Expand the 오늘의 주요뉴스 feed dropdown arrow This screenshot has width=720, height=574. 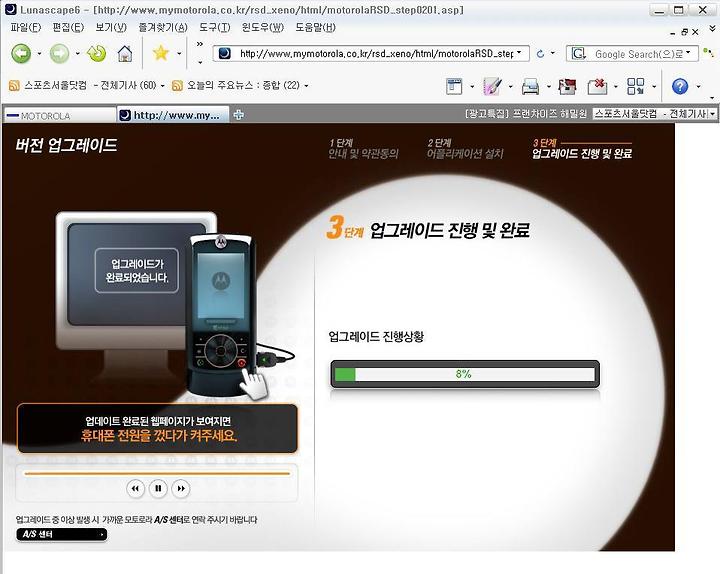(x=306, y=86)
